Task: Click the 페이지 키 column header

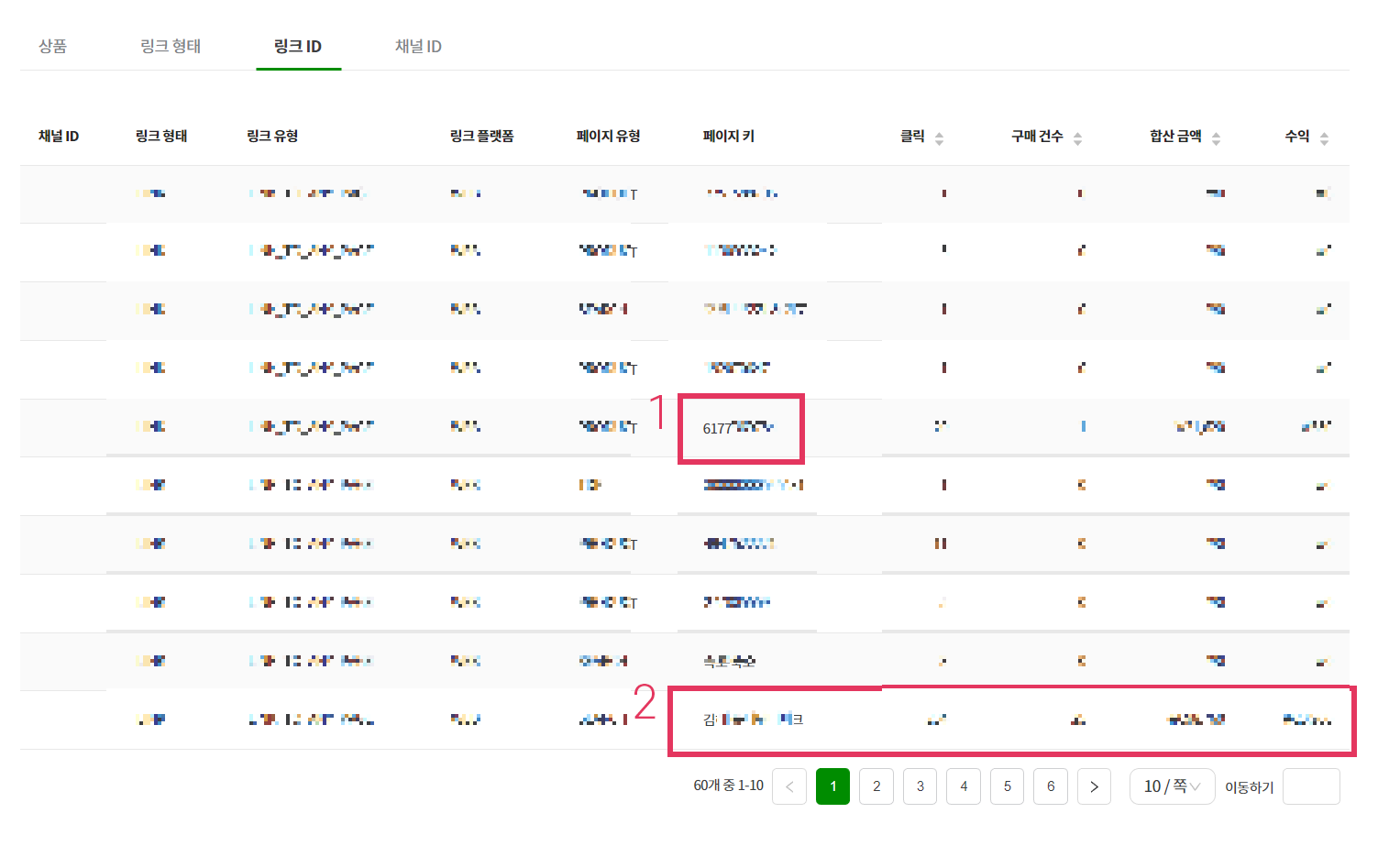Action: 728,136
